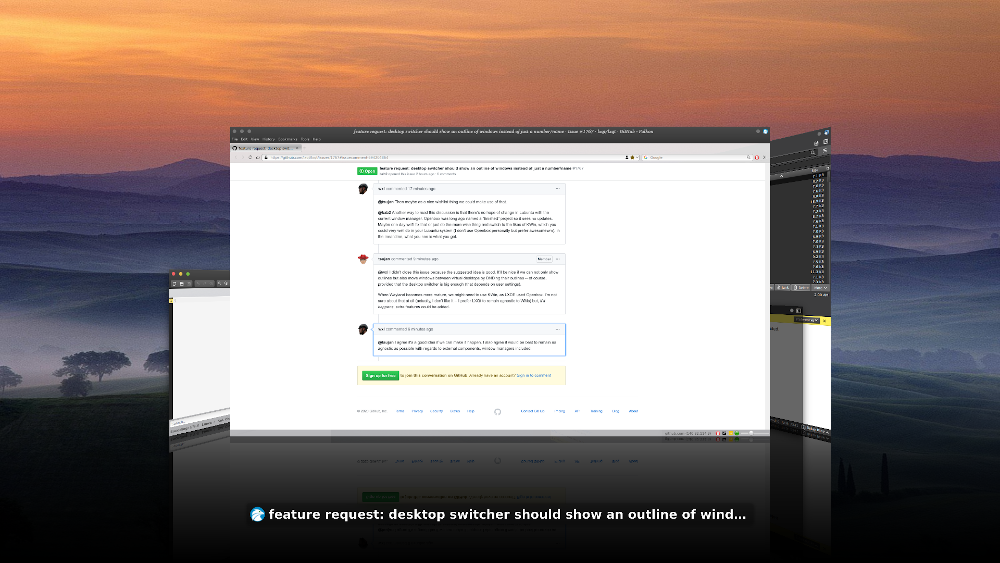The image size is (1000, 563).
Task: Click the green Sign up for free button
Action: (x=380, y=376)
